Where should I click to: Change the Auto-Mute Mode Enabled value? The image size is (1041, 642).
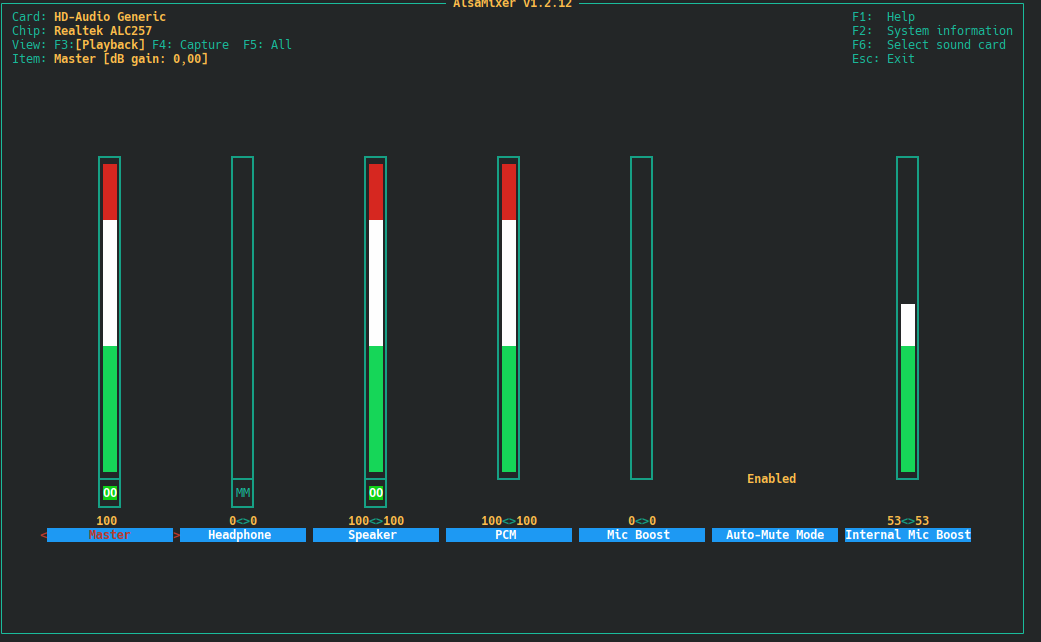(x=771, y=479)
